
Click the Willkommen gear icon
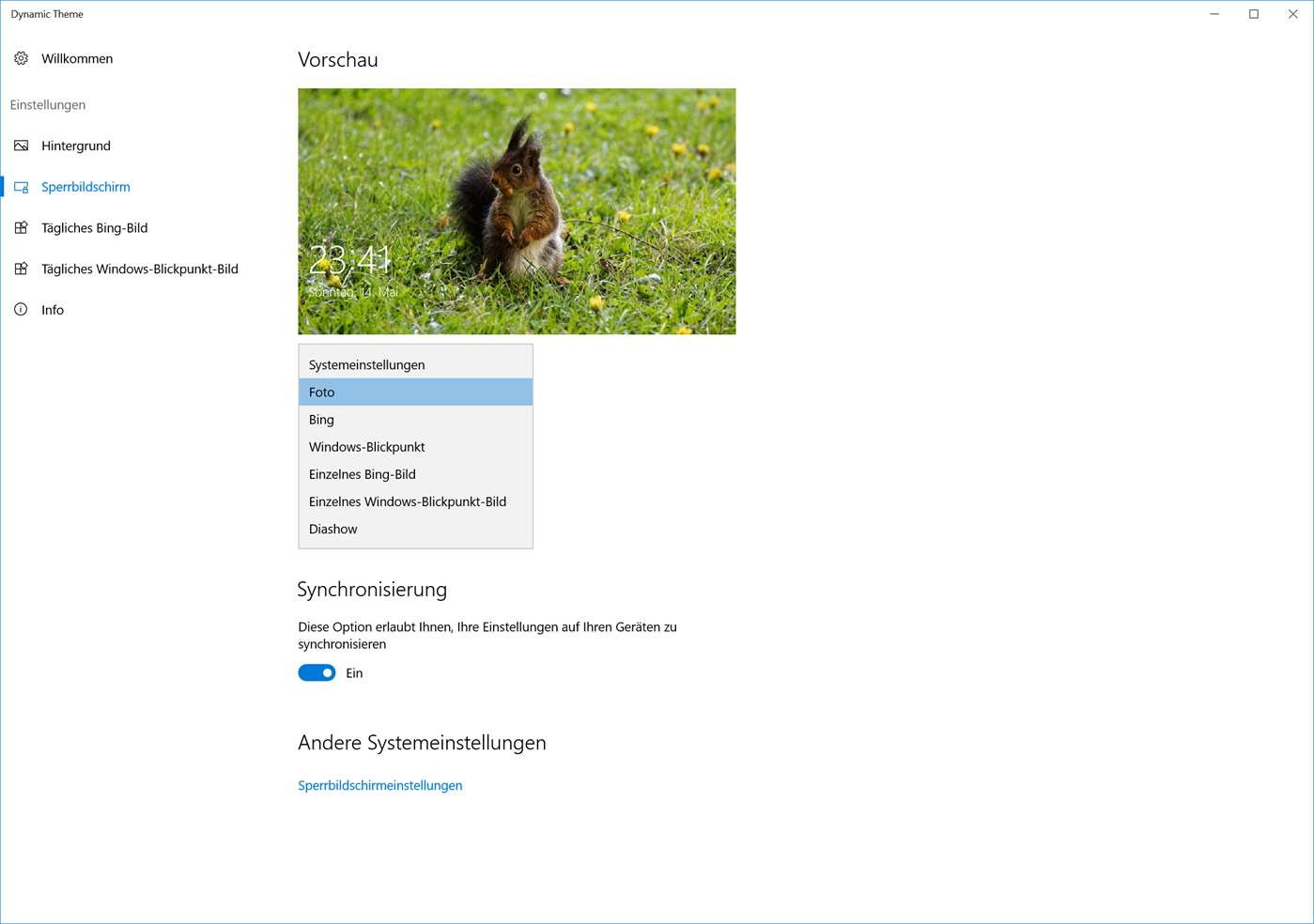click(x=21, y=58)
